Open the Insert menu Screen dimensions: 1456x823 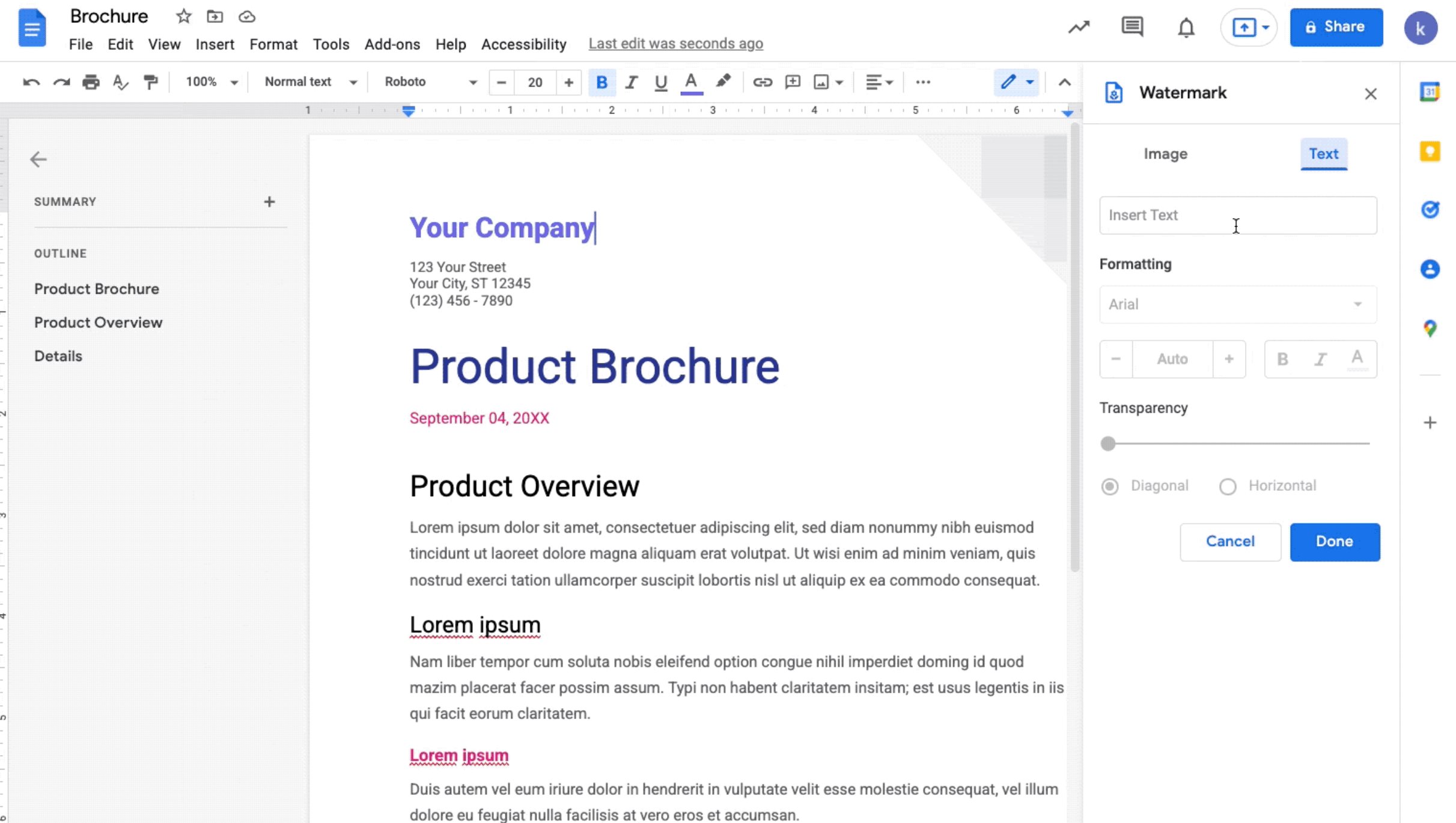point(215,44)
